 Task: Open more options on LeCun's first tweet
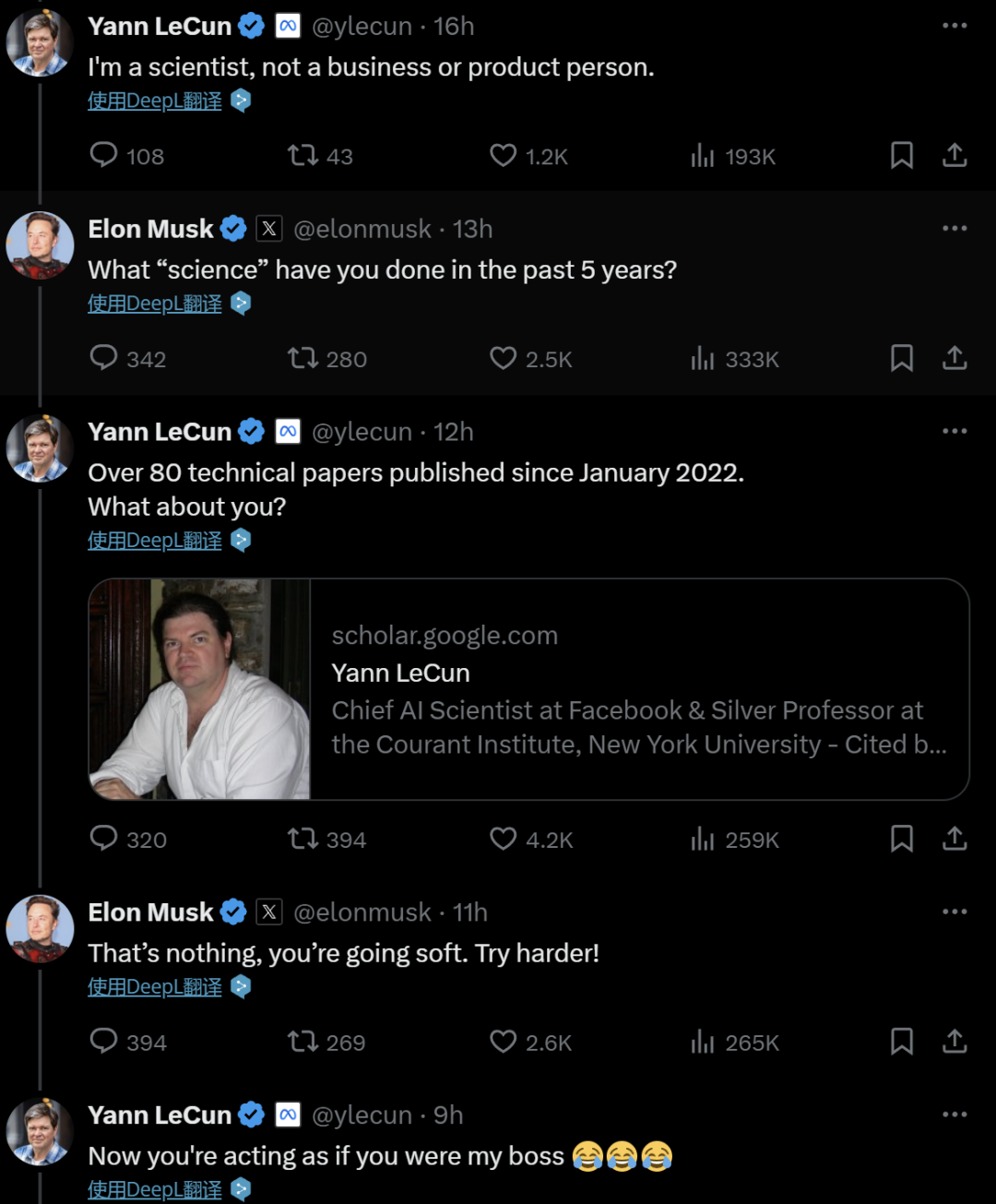(x=954, y=26)
